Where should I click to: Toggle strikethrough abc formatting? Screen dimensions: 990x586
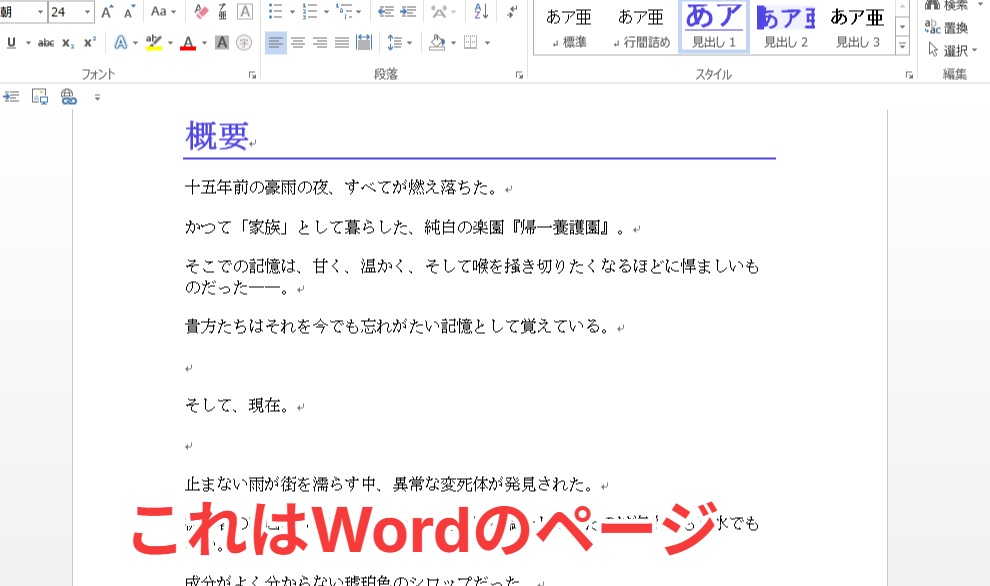(x=45, y=43)
